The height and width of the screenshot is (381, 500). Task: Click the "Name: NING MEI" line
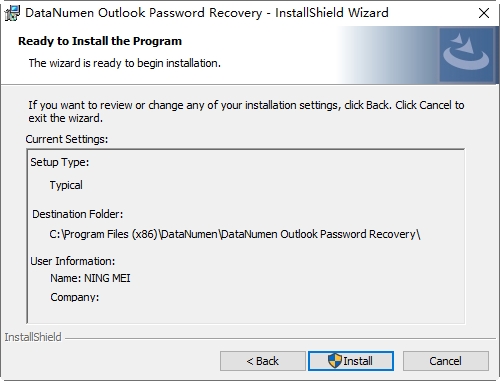90,278
